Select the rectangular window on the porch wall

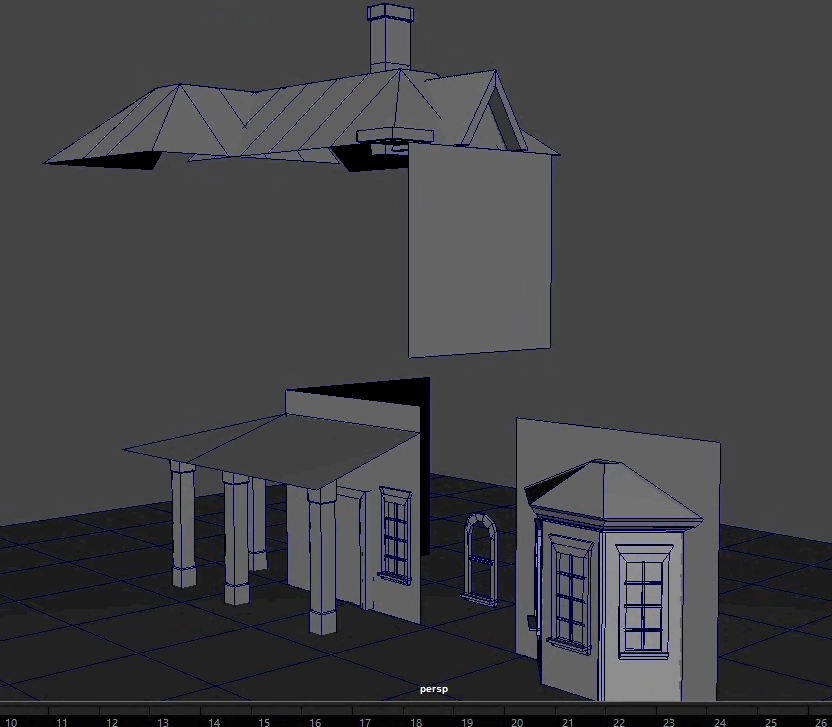(395, 535)
